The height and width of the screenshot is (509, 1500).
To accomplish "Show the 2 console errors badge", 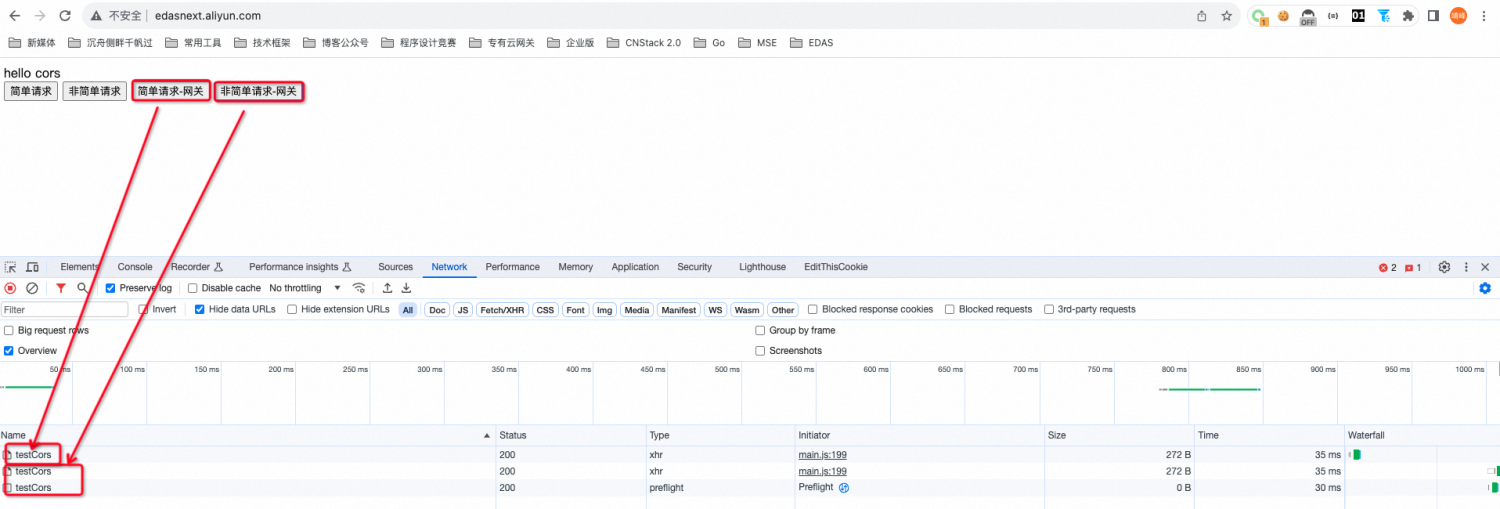I will tap(1388, 268).
